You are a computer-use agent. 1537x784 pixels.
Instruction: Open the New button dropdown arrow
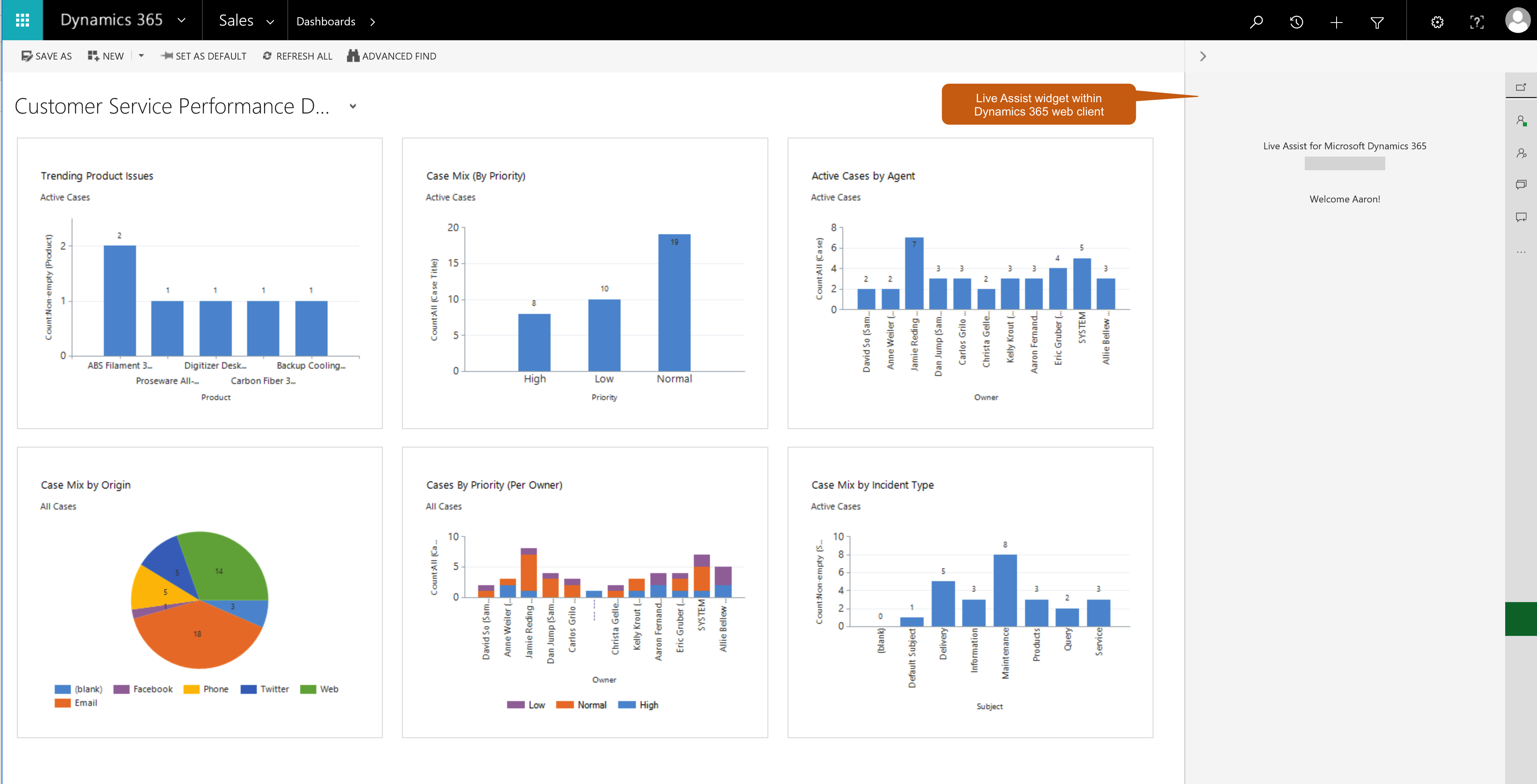click(141, 56)
